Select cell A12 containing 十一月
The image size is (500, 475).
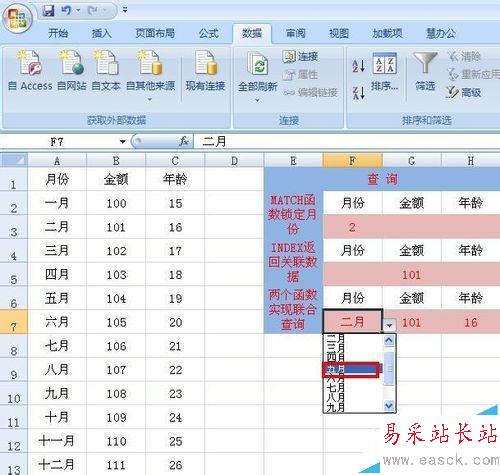(x=57, y=440)
